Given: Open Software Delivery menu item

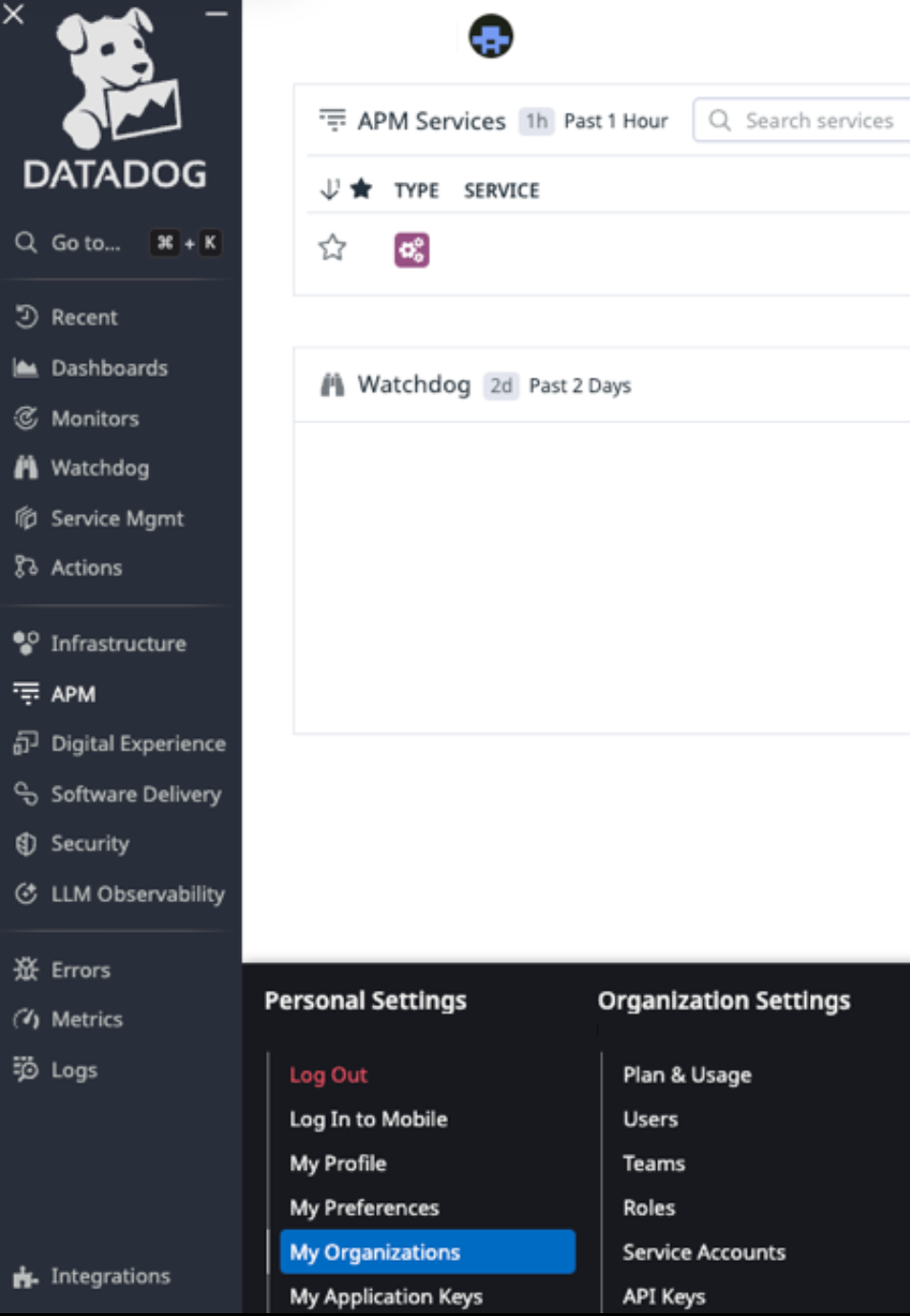Looking at the screenshot, I should (x=135, y=794).
